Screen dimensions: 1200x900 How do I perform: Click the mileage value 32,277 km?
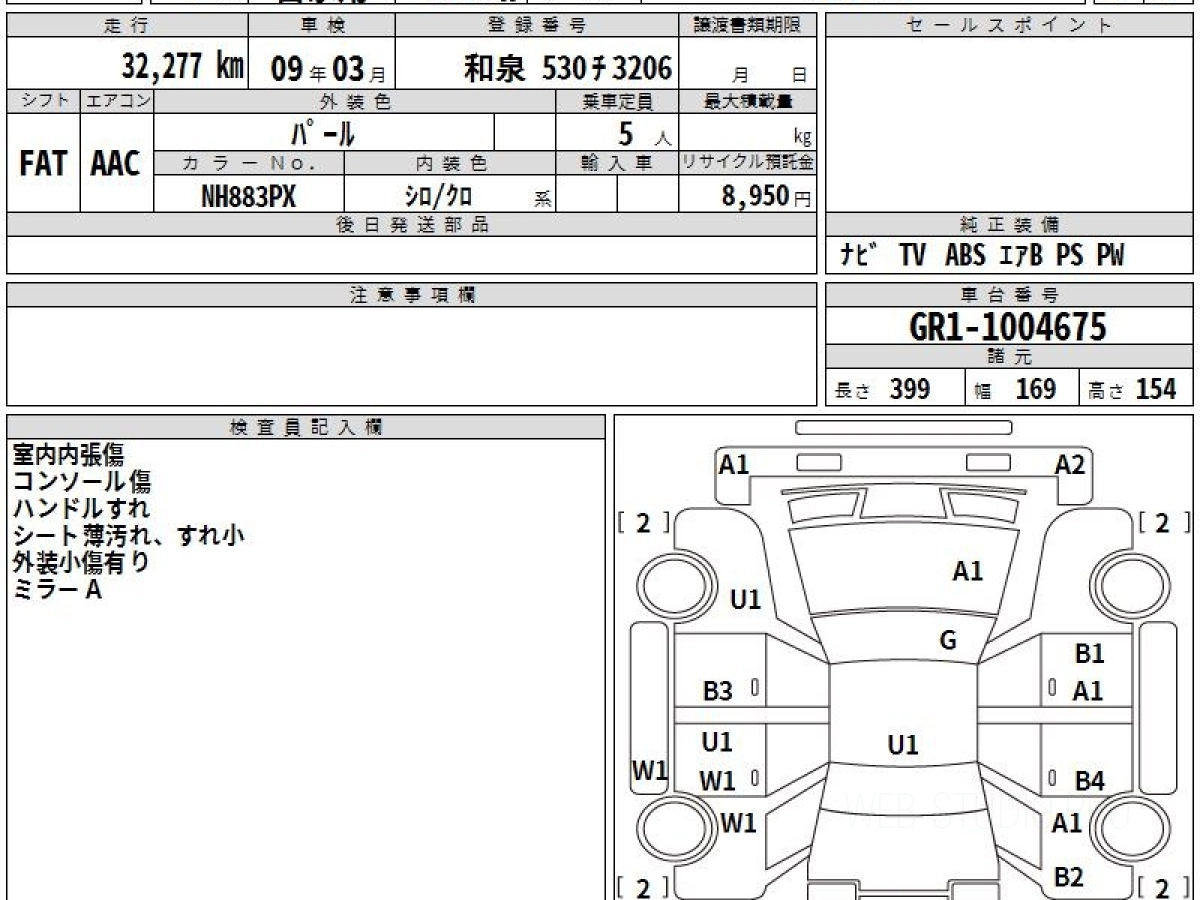183,67
